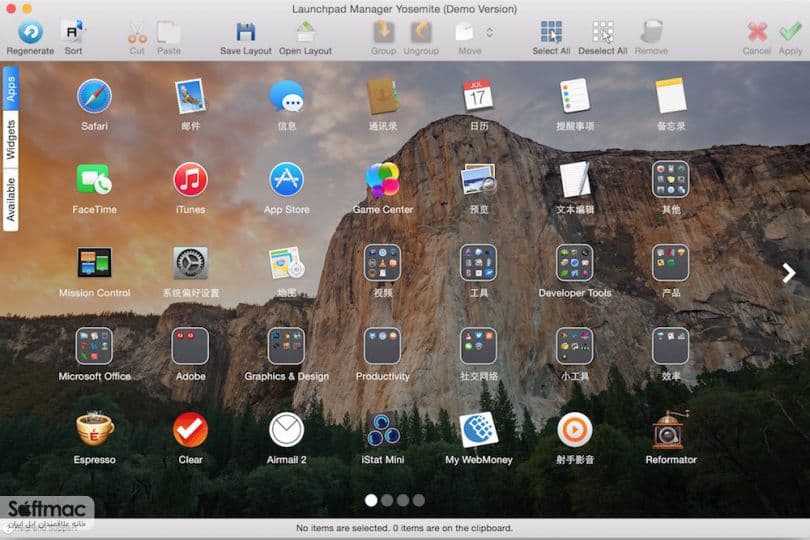Select the 其他 folder icon
This screenshot has width=810, height=540.
(671, 179)
